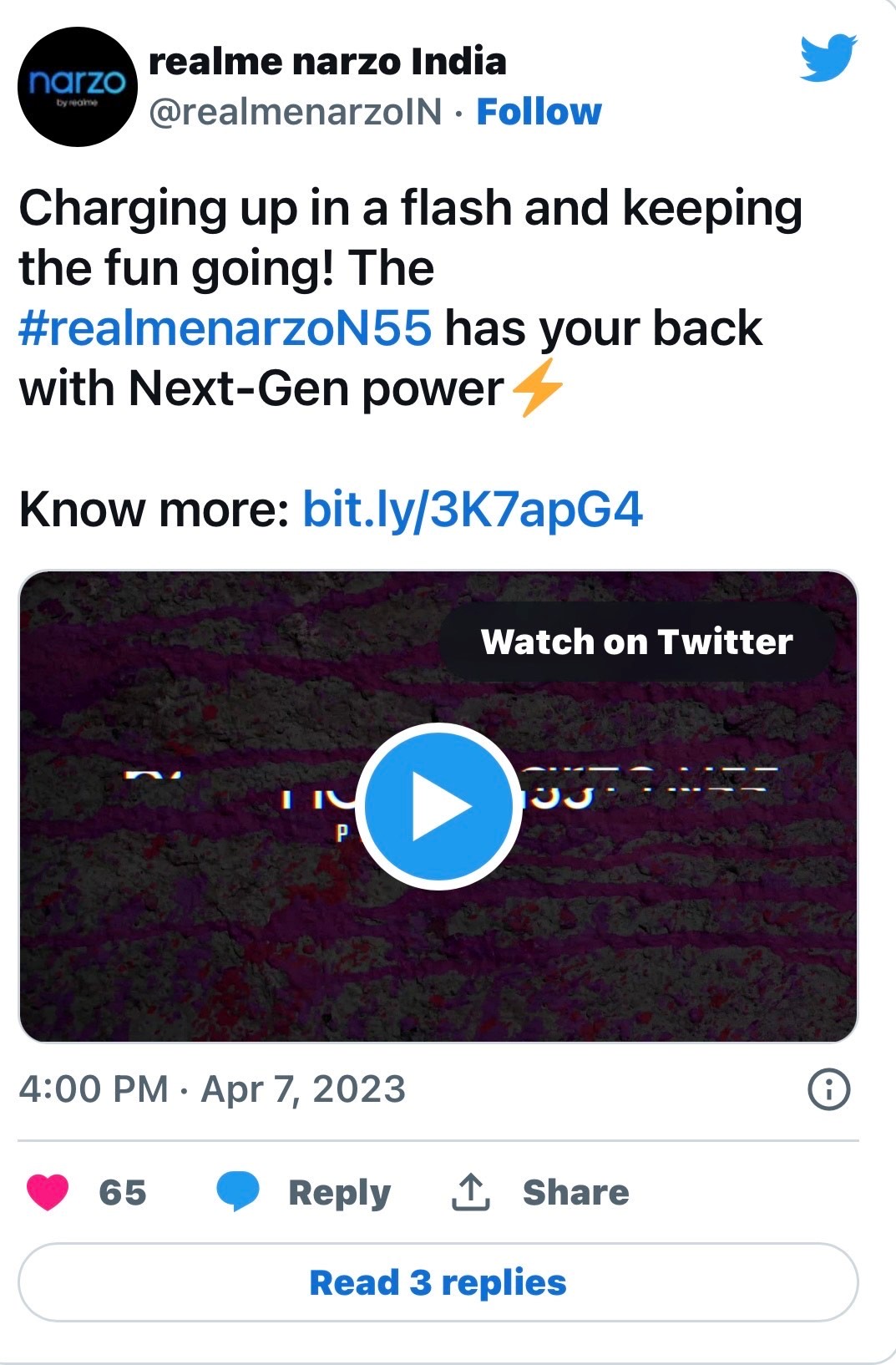Click the Watch on Twitter button
896x1365 pixels.
click(x=636, y=642)
